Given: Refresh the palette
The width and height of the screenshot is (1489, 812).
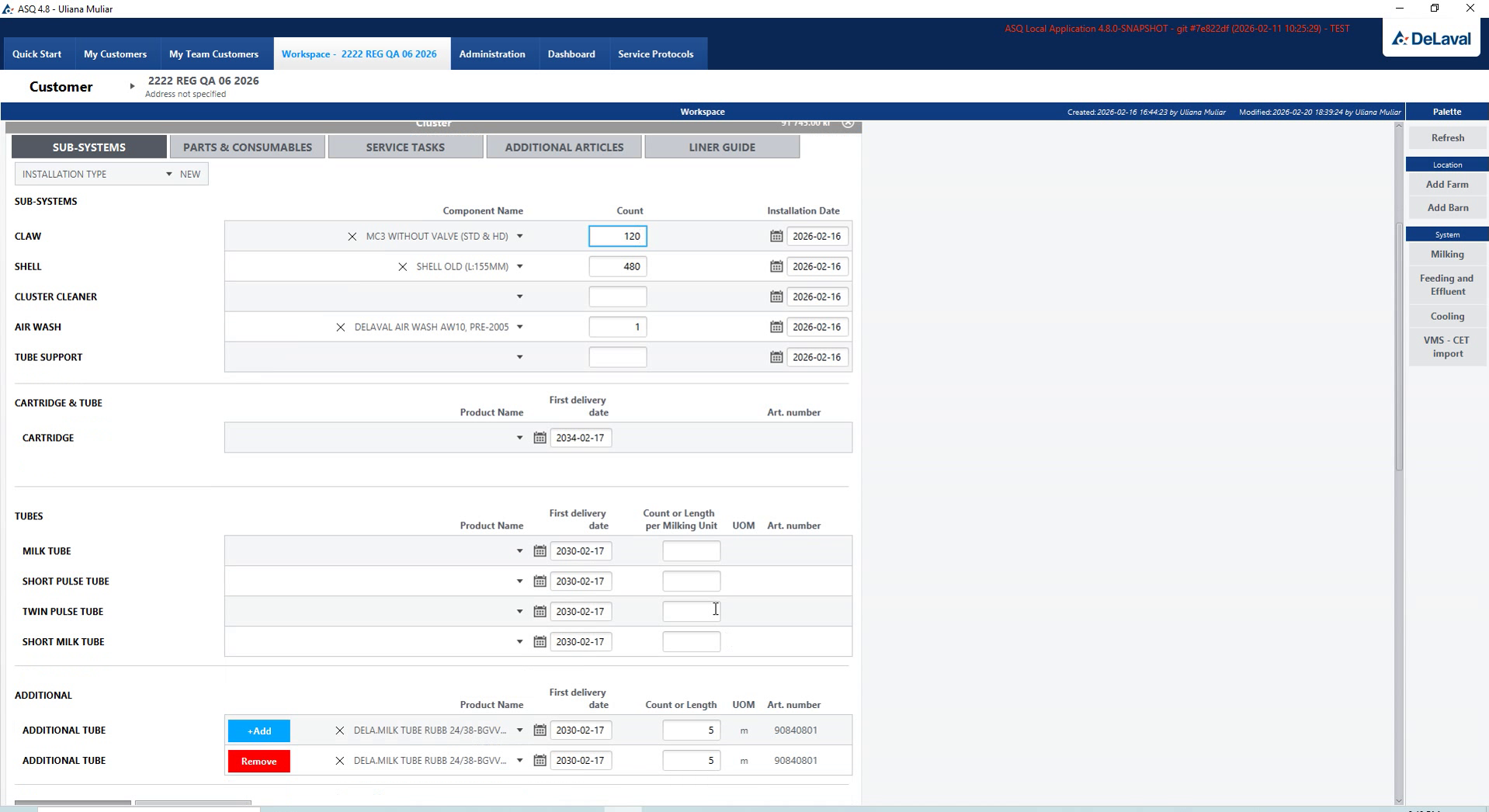Looking at the screenshot, I should click(1447, 137).
